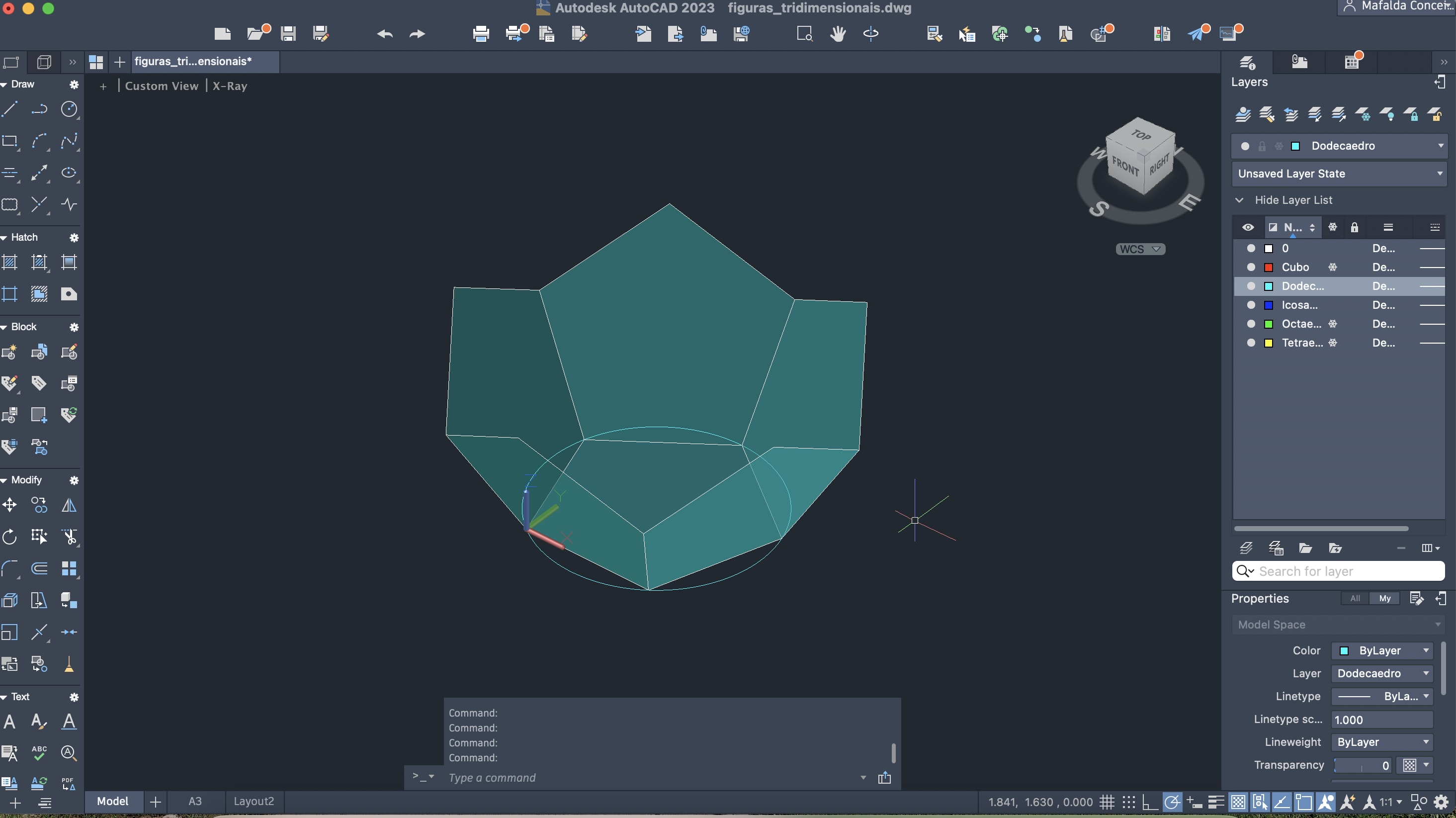The height and width of the screenshot is (818, 1456).
Task: Switch to the A3 layout tab
Action: (194, 801)
